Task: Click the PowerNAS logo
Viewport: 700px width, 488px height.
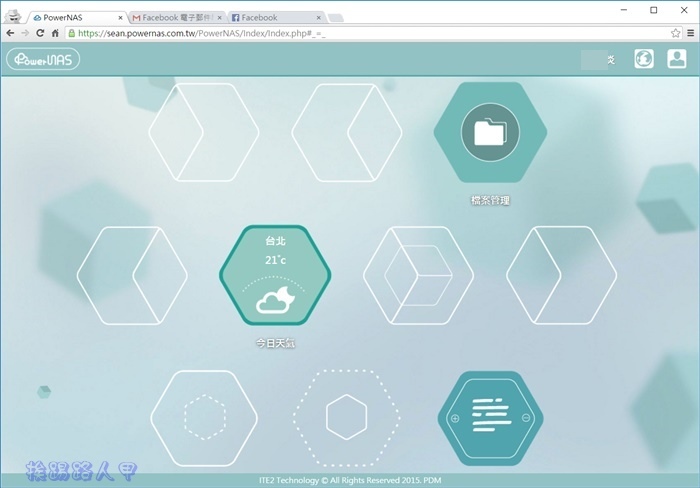Action: [43, 59]
